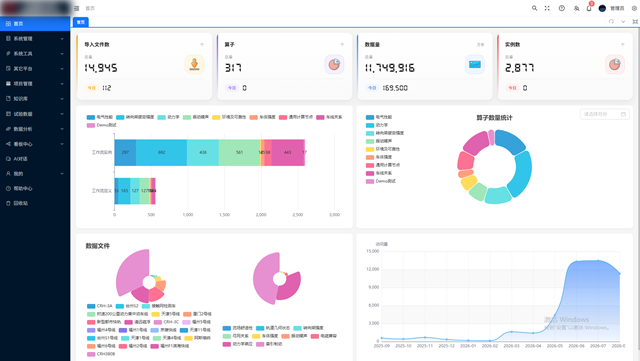640x361 pixels.
Task: Click the up-arrow icon in 导入文件数 card
Action: pyautogui.click(x=202, y=45)
